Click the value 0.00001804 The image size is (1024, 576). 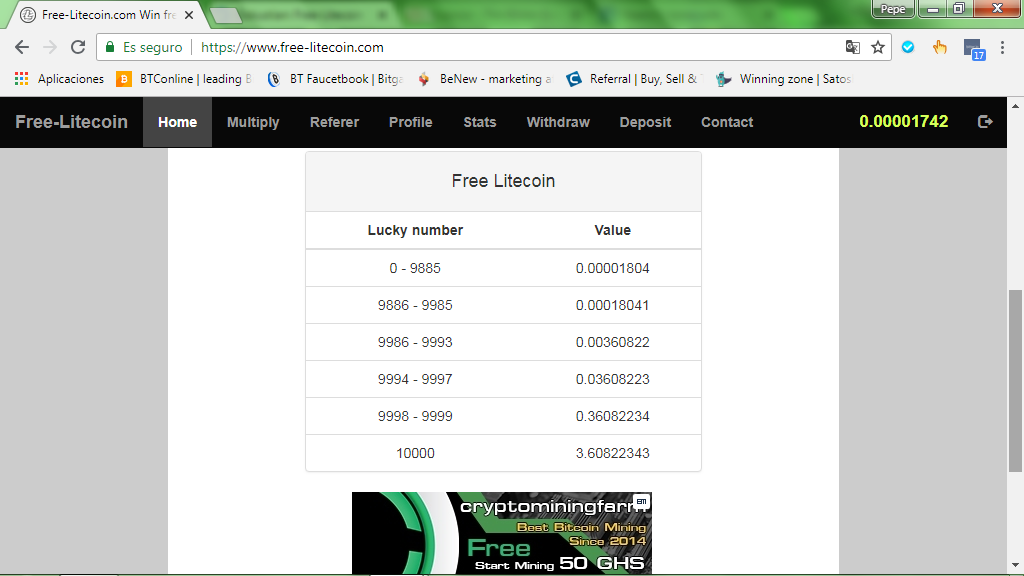pyautogui.click(x=613, y=268)
